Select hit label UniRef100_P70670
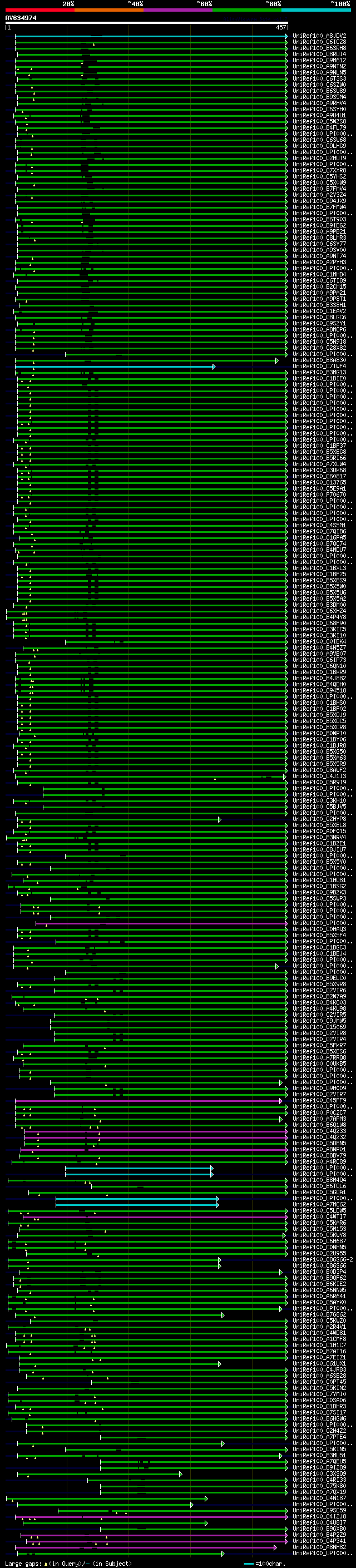 point(319,495)
